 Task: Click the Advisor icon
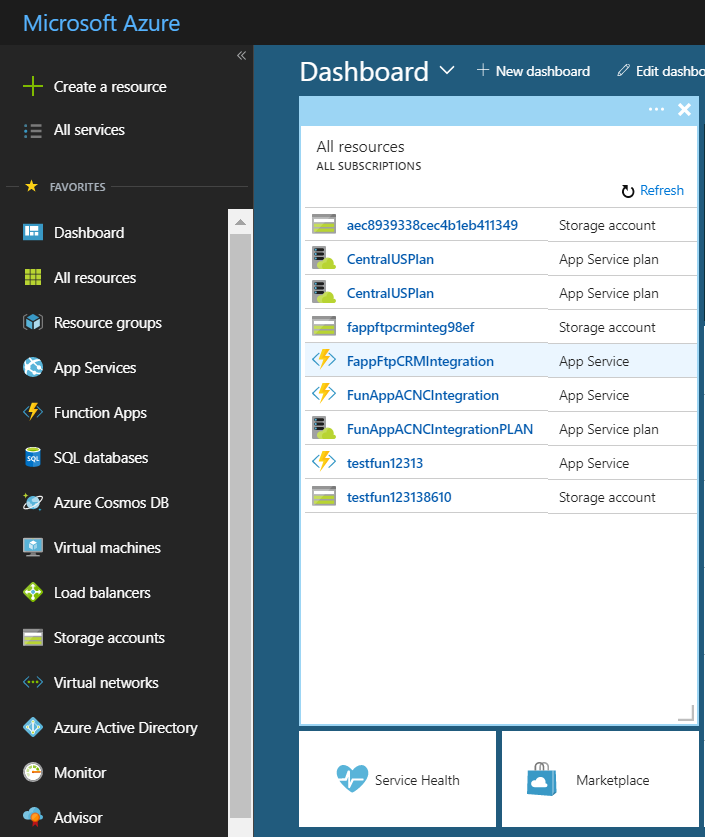point(33,817)
